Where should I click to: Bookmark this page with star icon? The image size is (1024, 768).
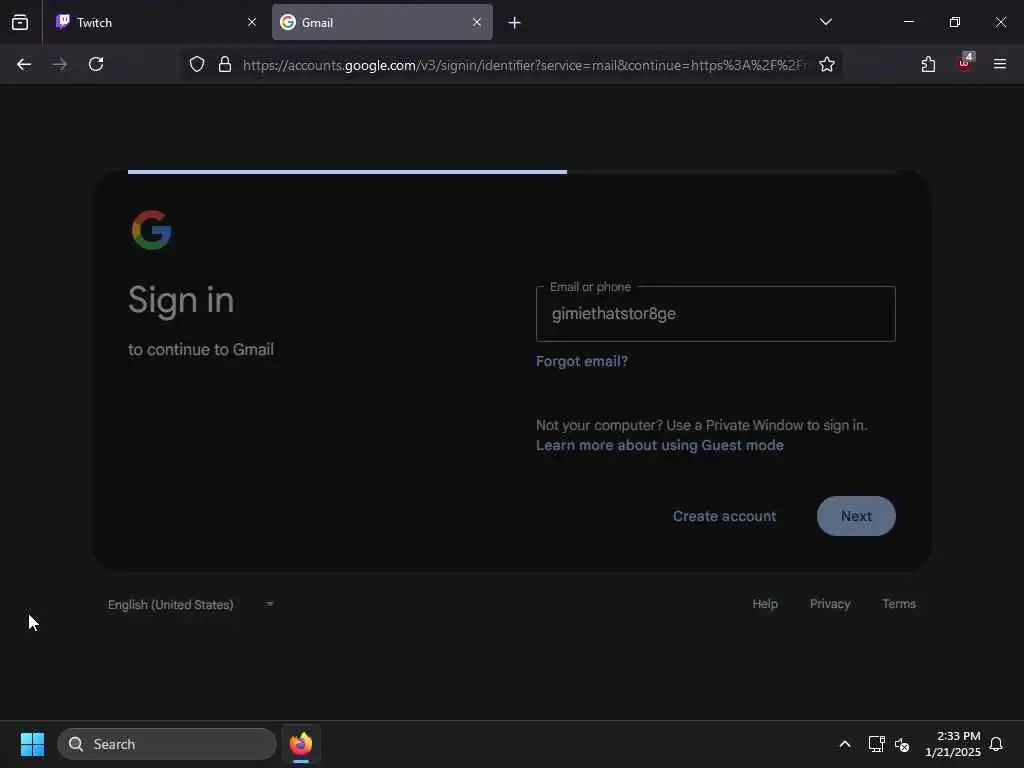point(827,64)
